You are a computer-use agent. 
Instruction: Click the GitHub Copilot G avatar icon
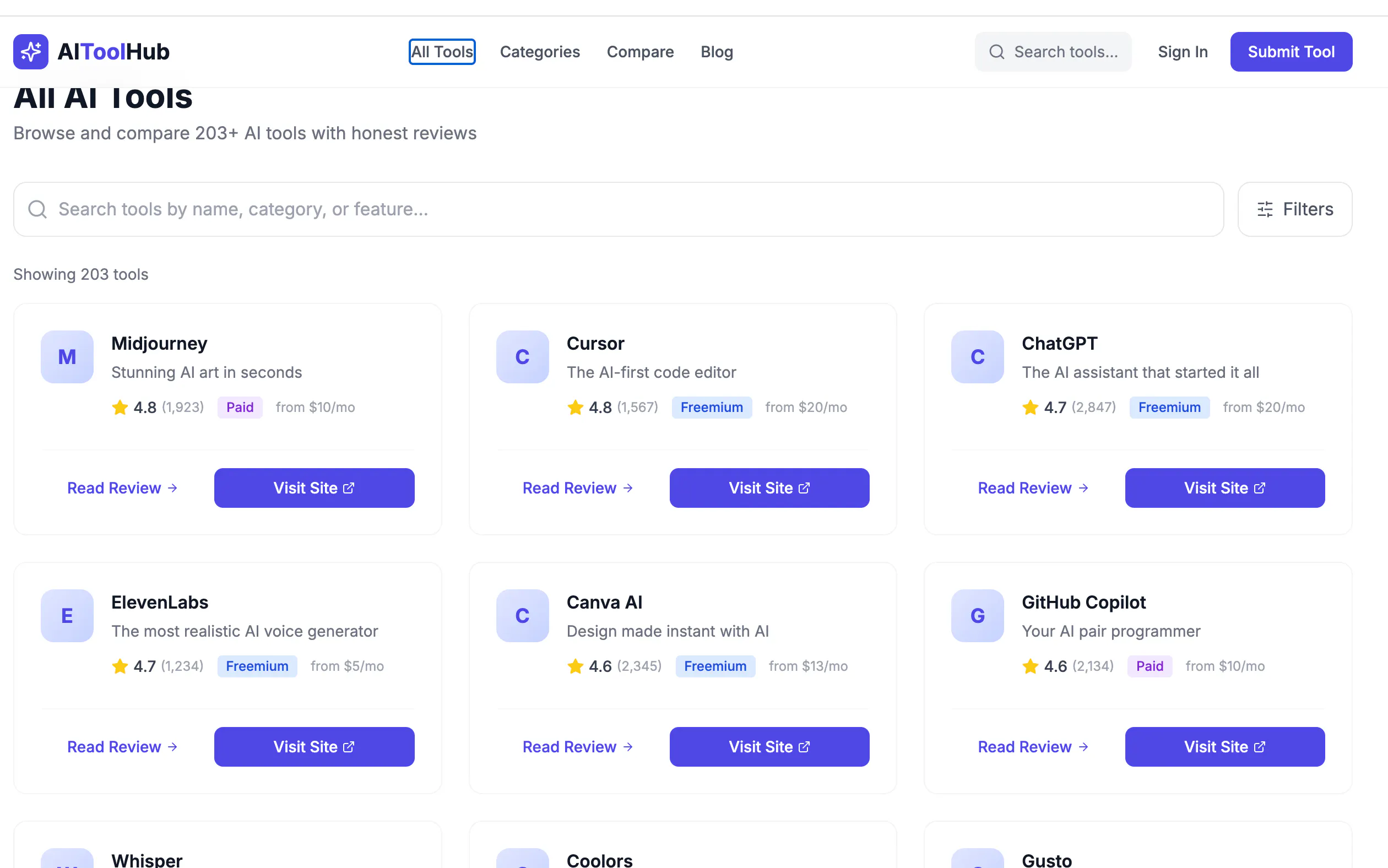click(x=978, y=616)
